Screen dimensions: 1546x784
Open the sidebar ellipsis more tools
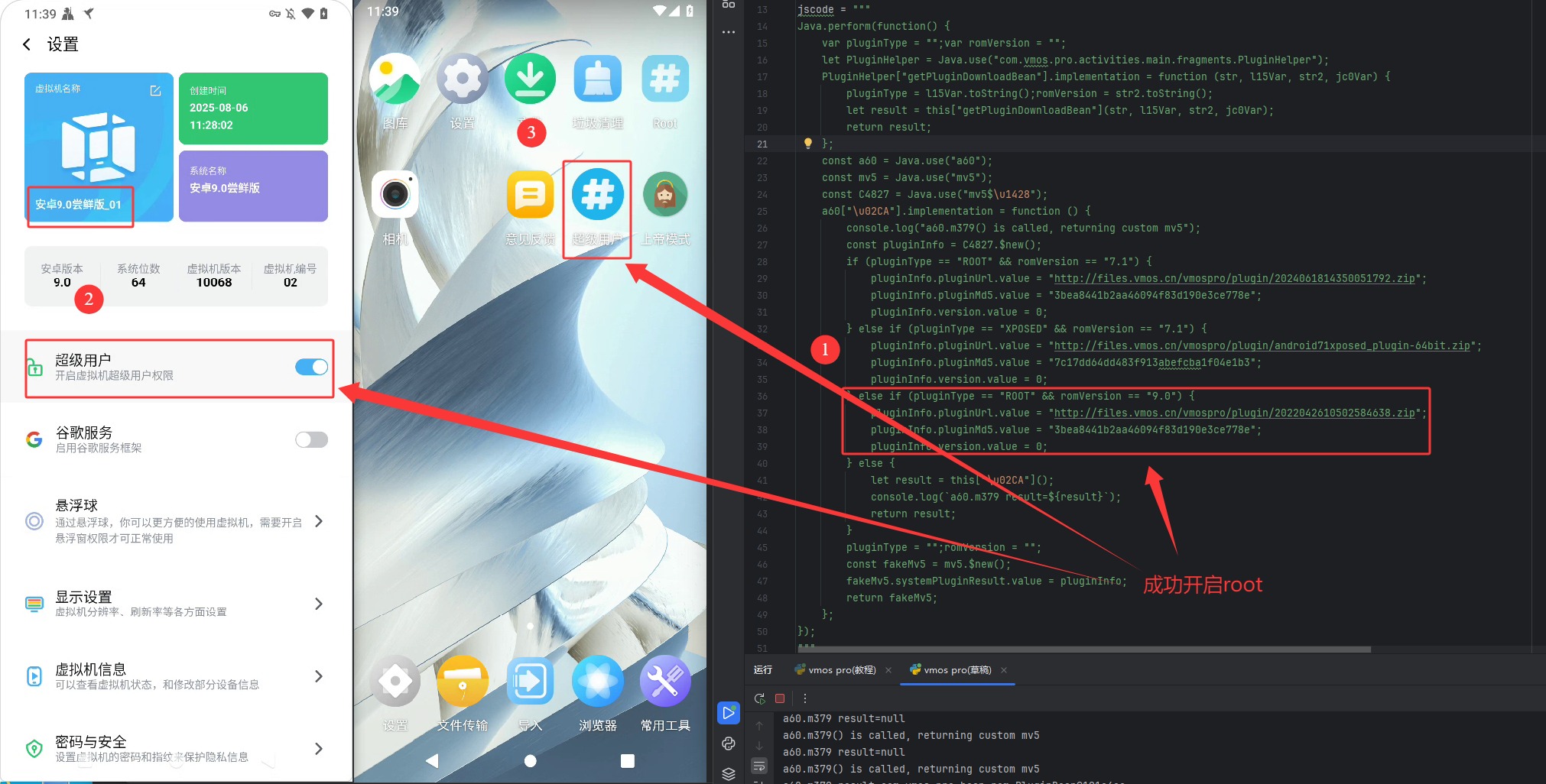(x=729, y=32)
